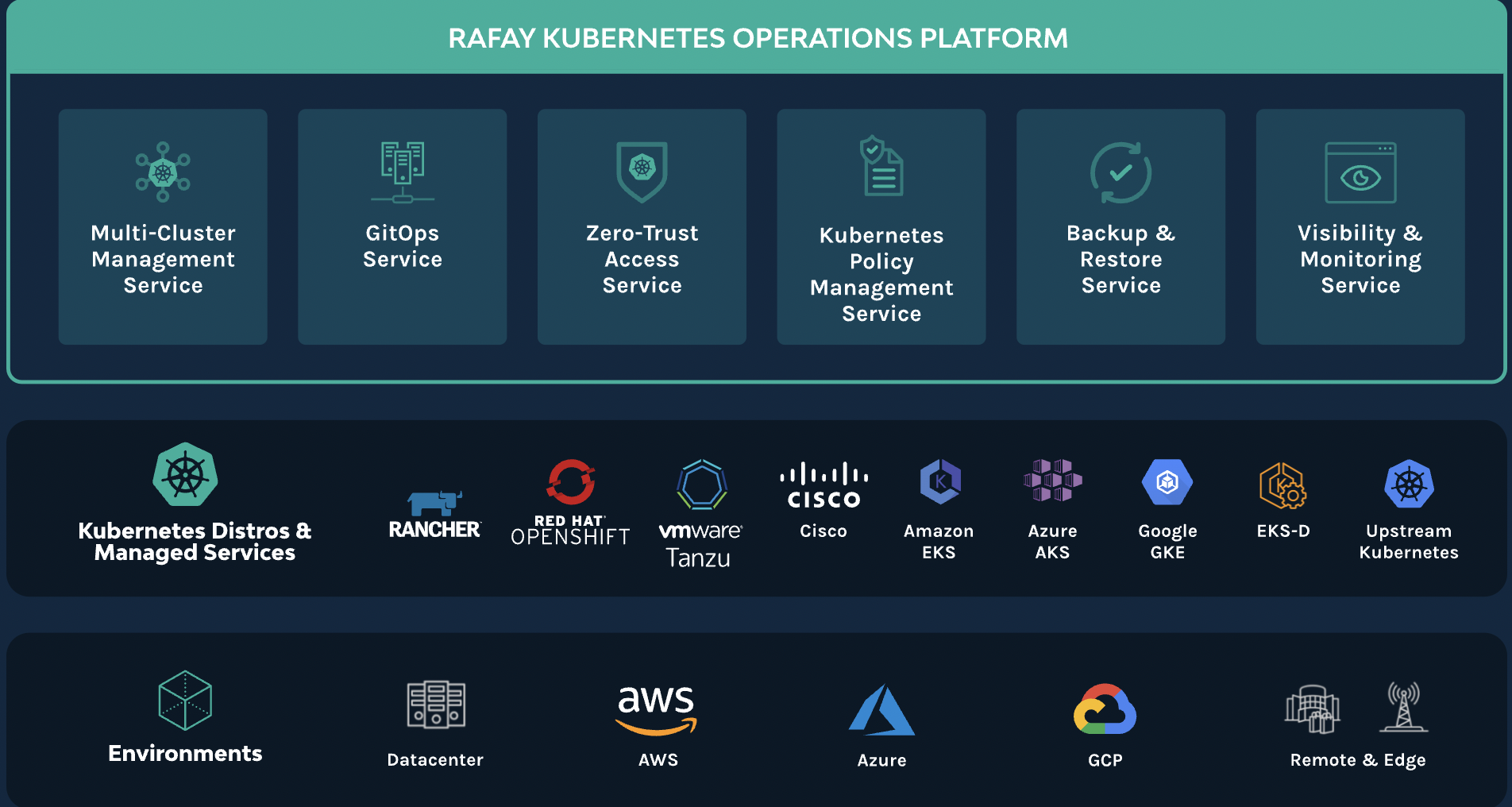Viewport: 1512px width, 807px height.
Task: Click the Google GKE label
Action: 1167,541
